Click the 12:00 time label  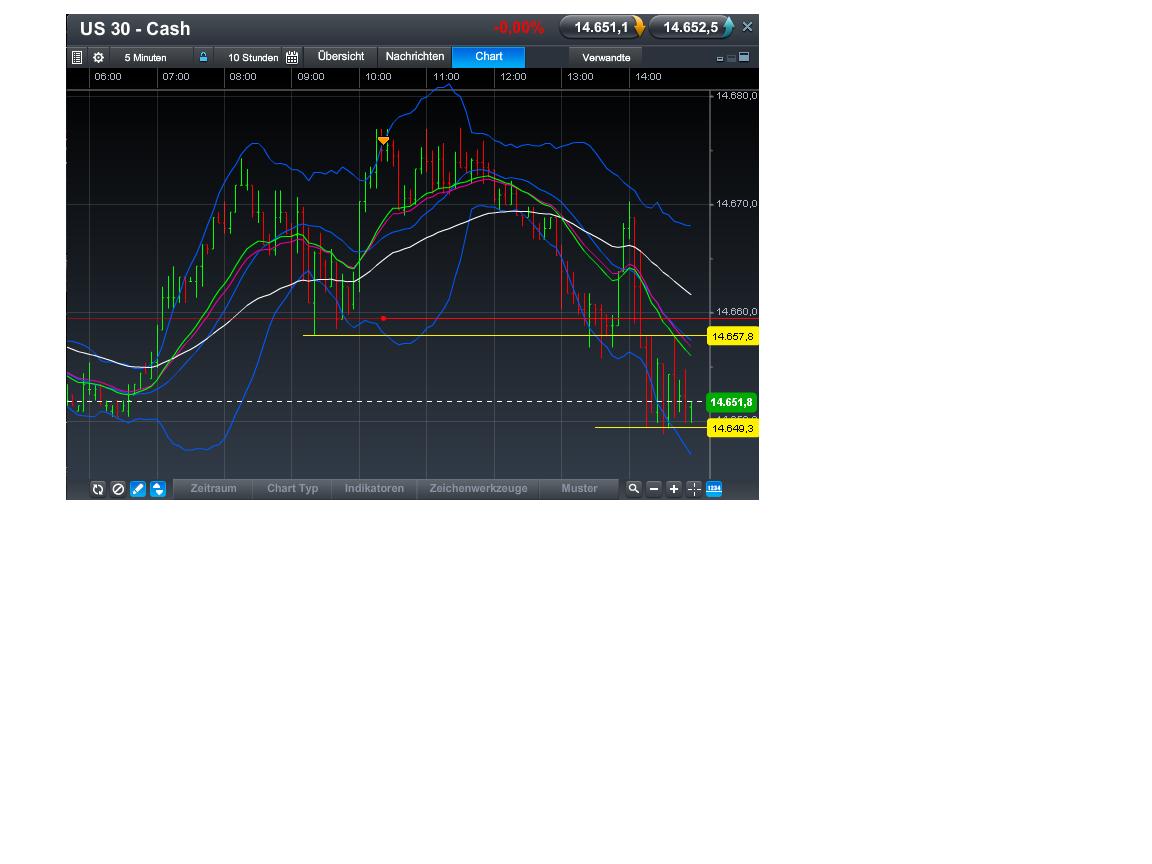coord(513,76)
